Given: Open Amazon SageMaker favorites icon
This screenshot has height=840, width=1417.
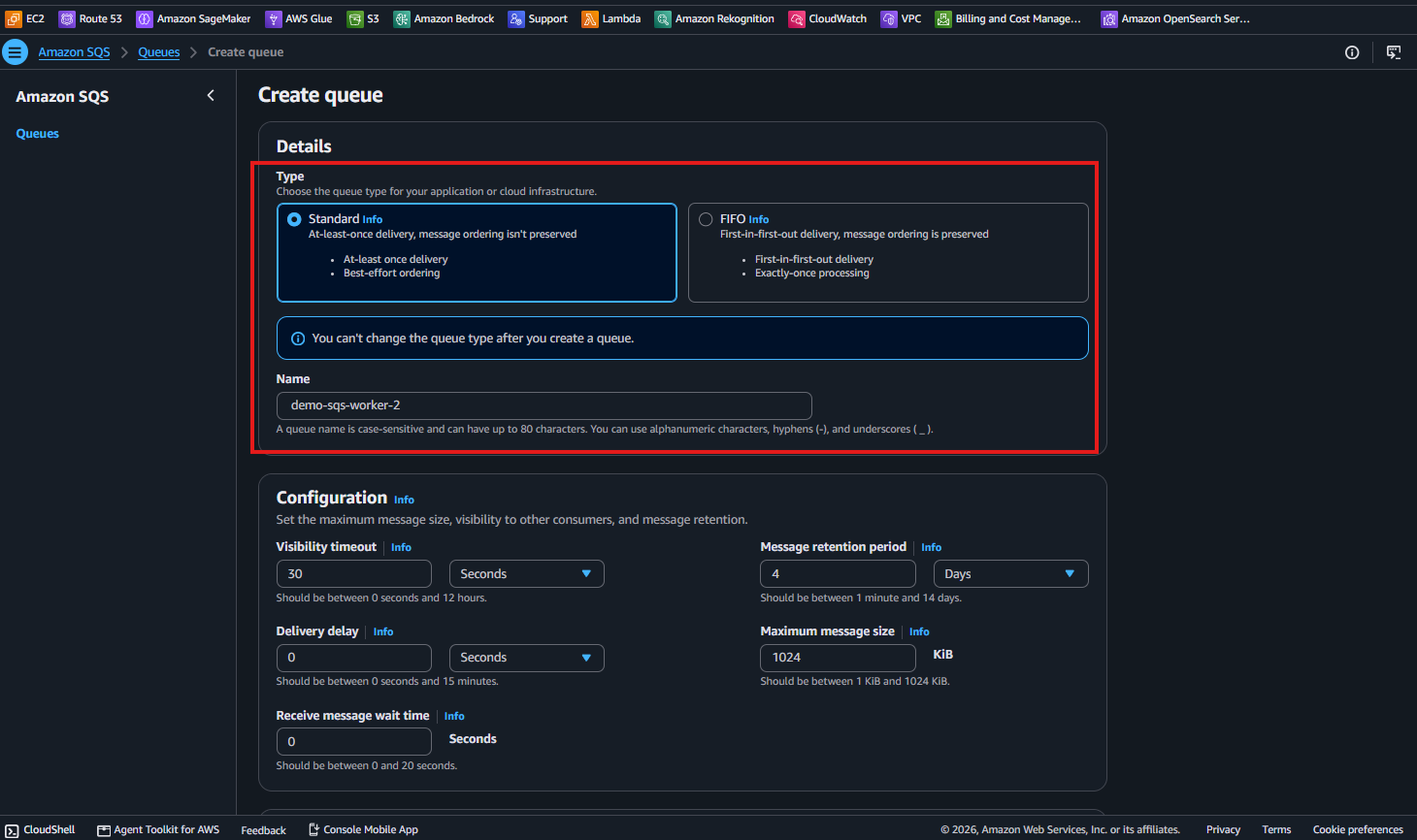Looking at the screenshot, I should coord(145,18).
